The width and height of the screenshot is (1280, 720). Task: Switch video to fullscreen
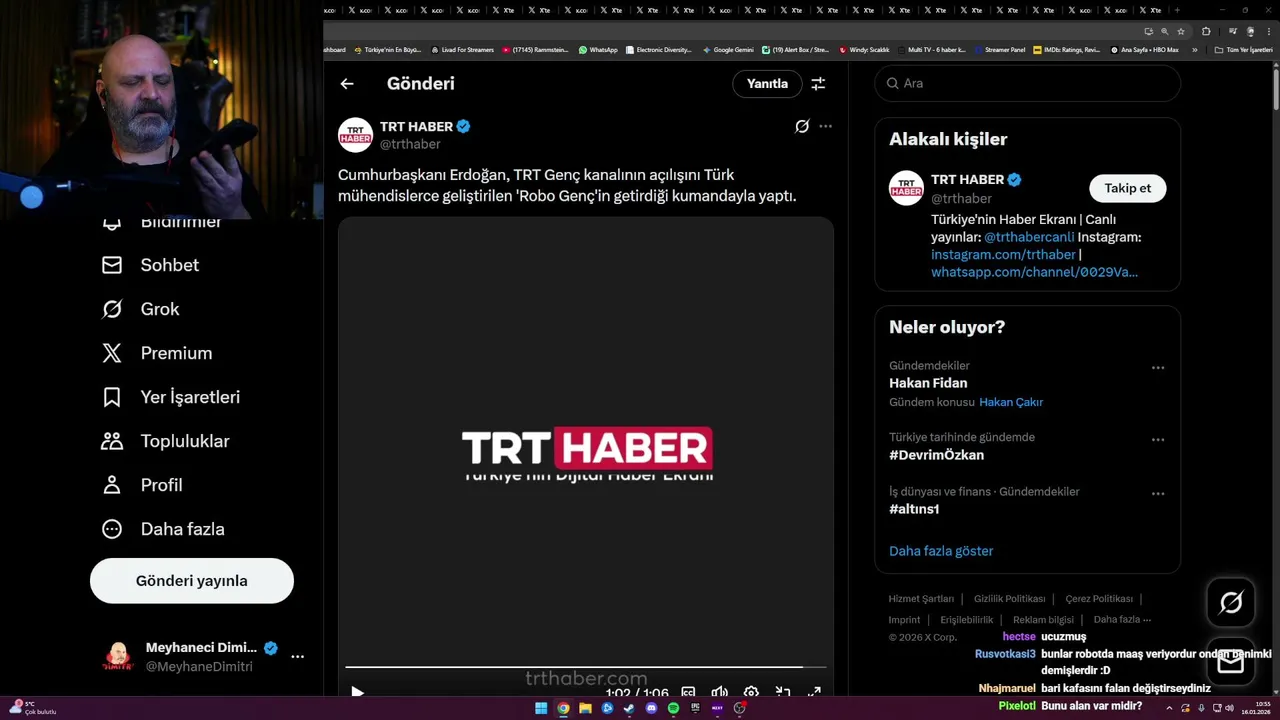(x=814, y=692)
